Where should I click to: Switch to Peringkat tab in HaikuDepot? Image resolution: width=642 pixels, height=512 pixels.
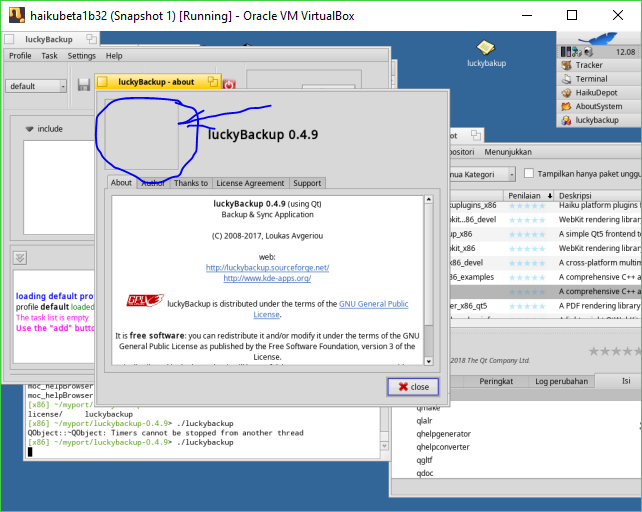(496, 381)
